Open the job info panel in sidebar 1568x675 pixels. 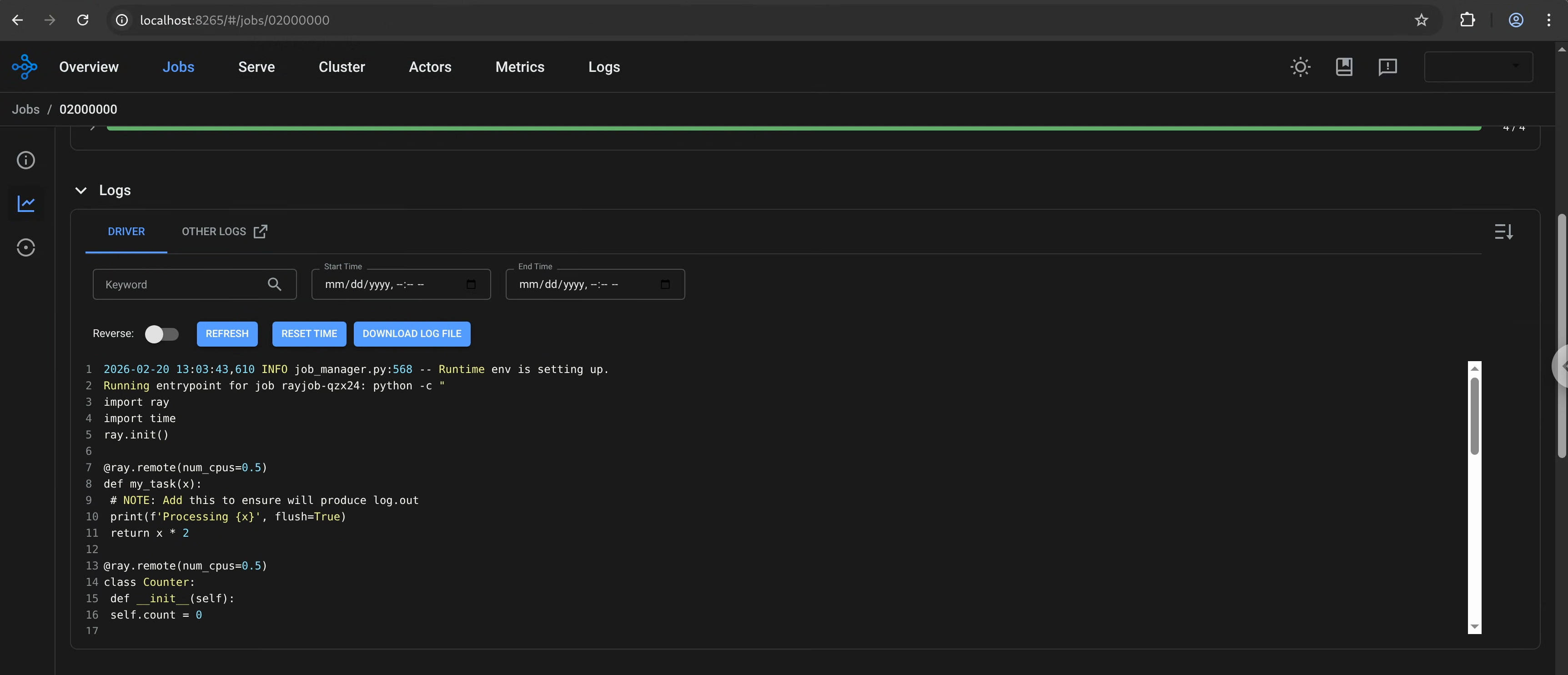click(25, 160)
